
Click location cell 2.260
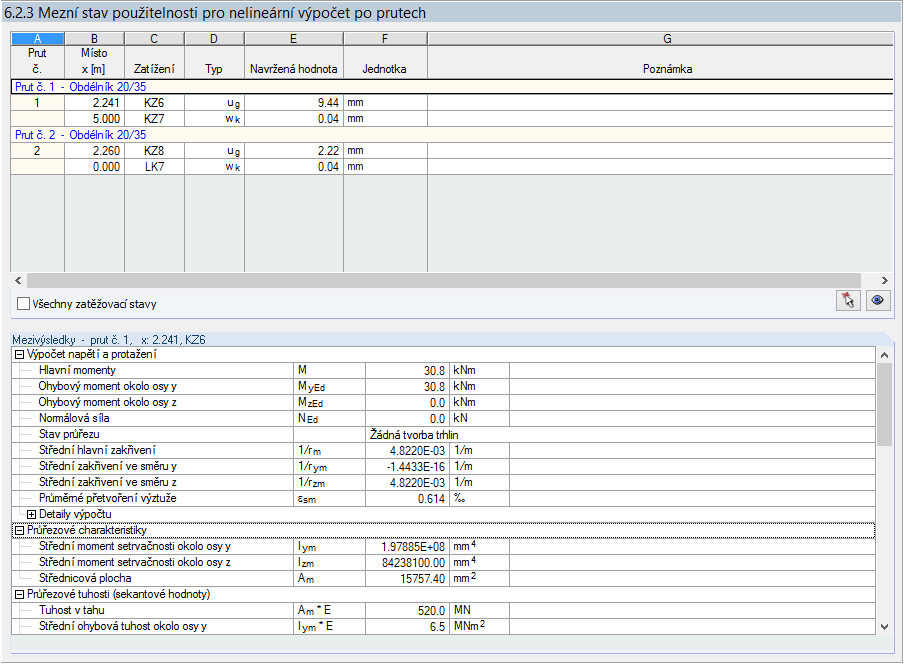point(95,151)
